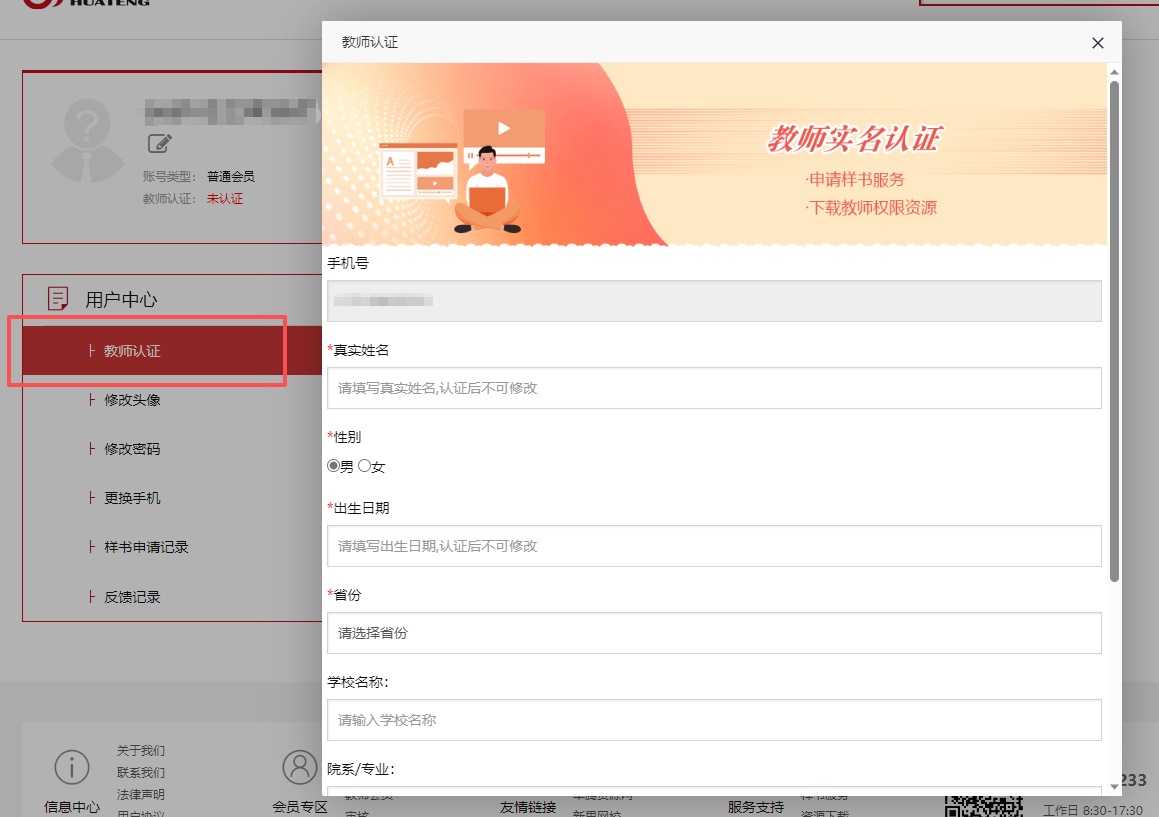Click the edit profile pencil icon

pyautogui.click(x=160, y=143)
